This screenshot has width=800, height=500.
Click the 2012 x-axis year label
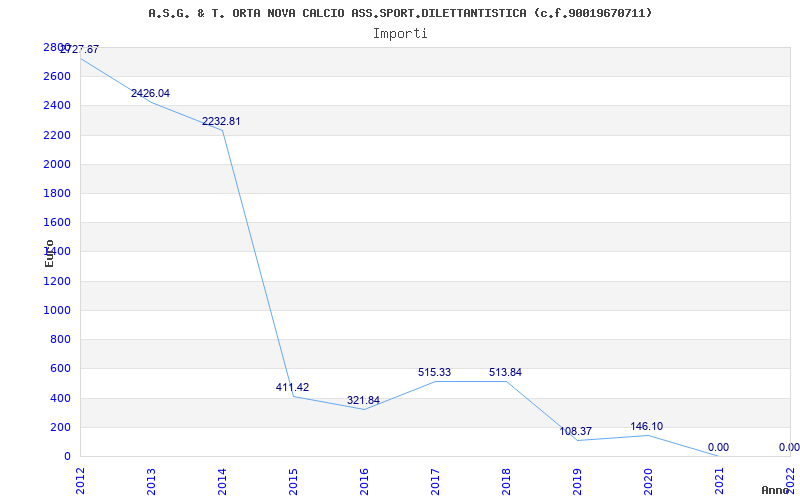pos(80,480)
